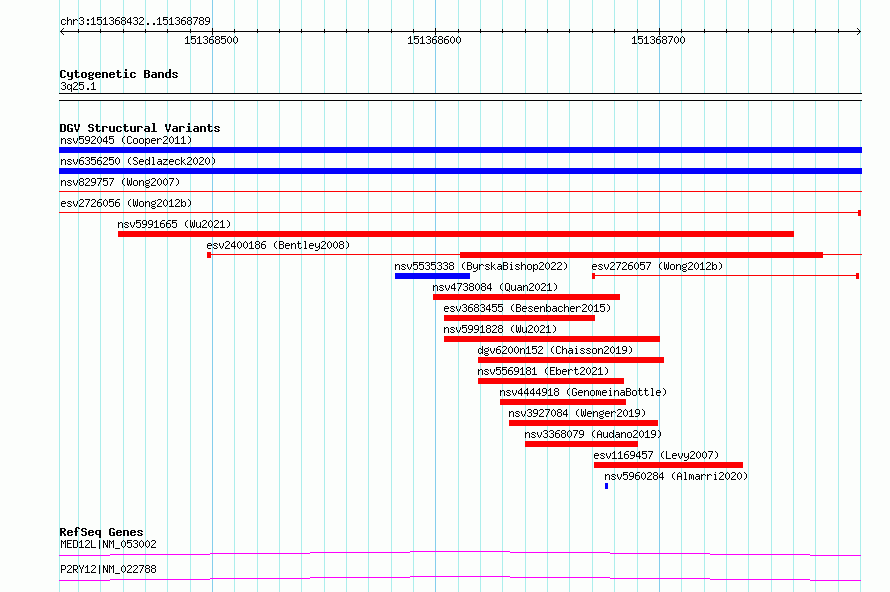
Task: Open the esv2726057 (Wong2012b) label
Action: 657,266
